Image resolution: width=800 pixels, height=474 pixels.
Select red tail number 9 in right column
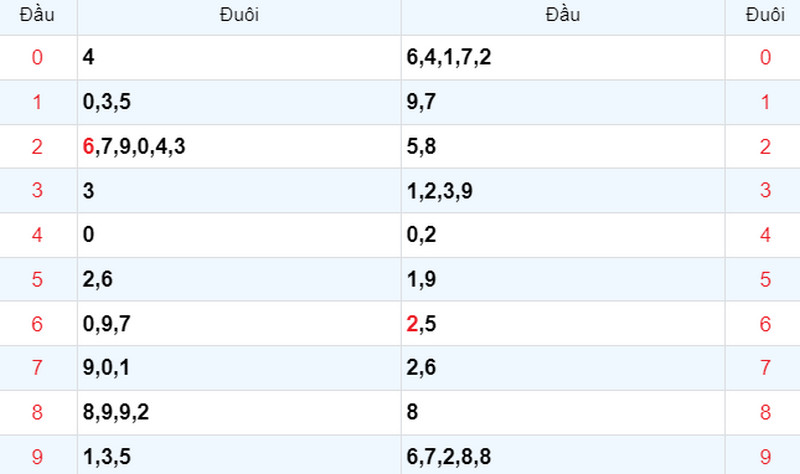point(765,457)
